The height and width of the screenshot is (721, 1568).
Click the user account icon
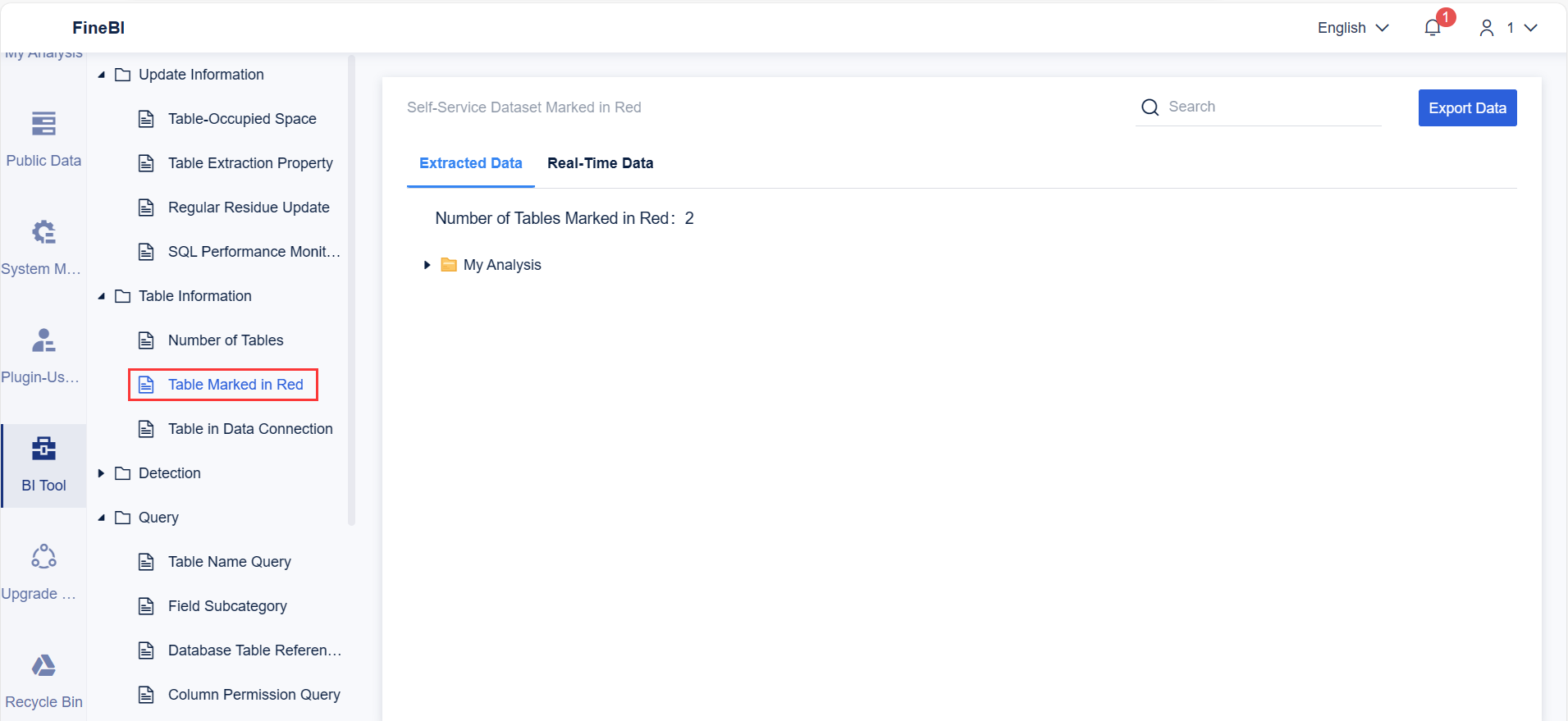1486,28
